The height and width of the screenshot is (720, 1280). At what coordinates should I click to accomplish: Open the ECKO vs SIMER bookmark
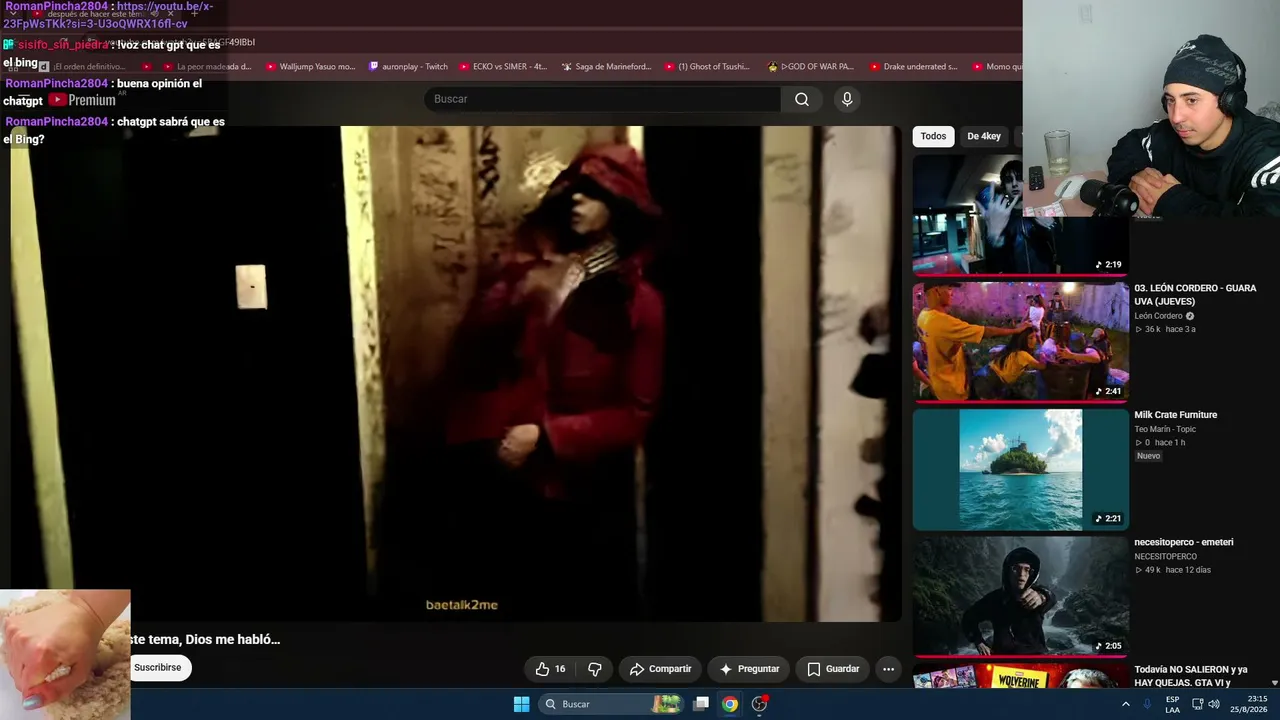503,67
